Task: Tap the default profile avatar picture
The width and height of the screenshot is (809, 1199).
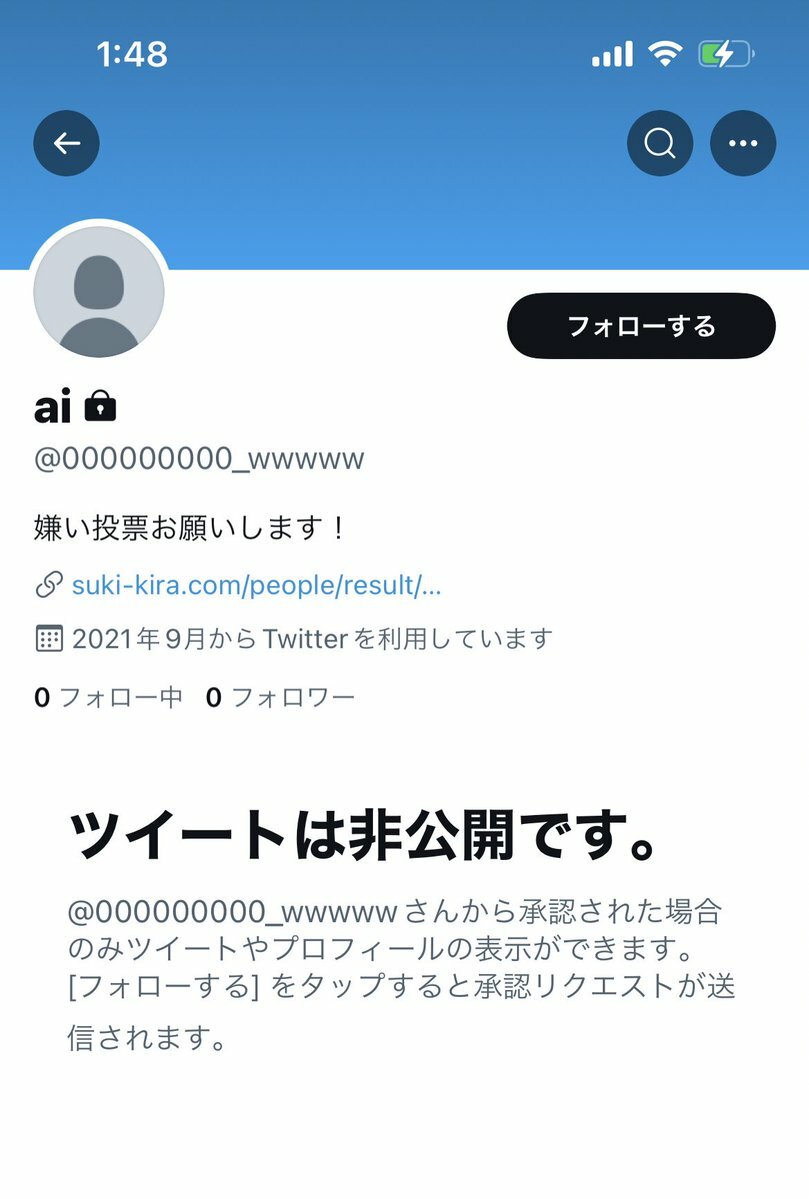Action: (99, 291)
